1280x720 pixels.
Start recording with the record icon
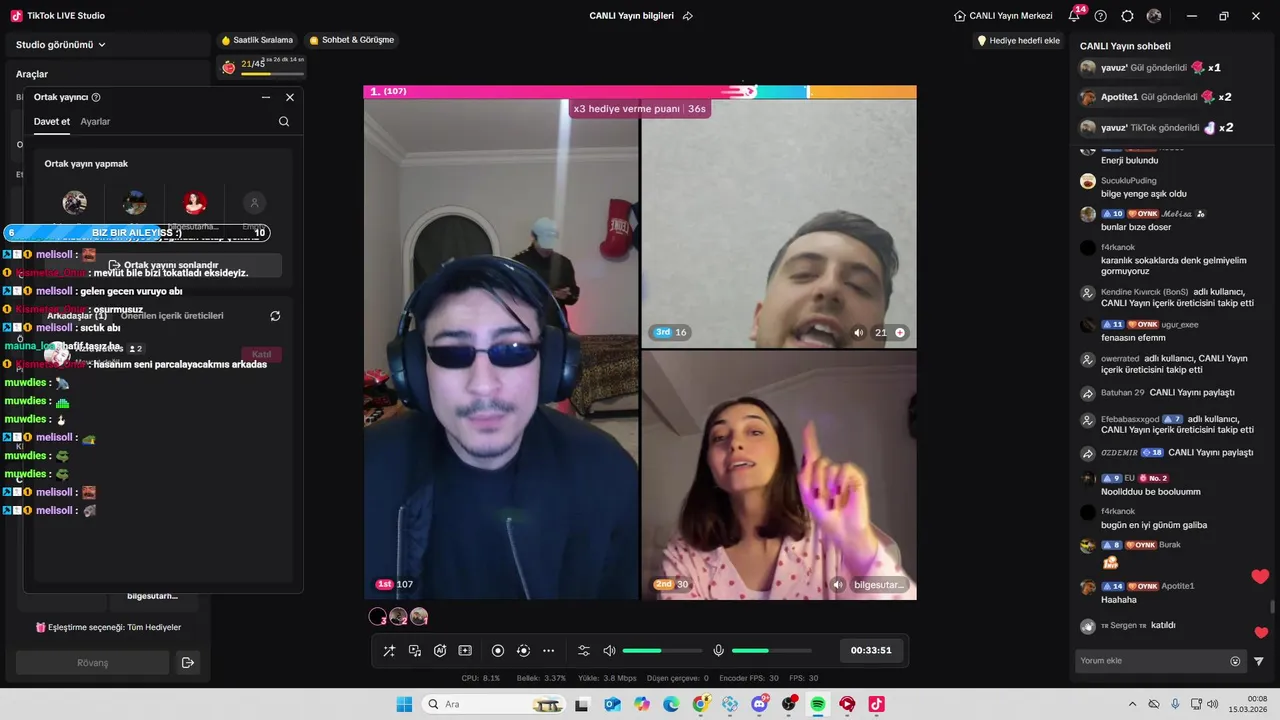click(x=498, y=650)
